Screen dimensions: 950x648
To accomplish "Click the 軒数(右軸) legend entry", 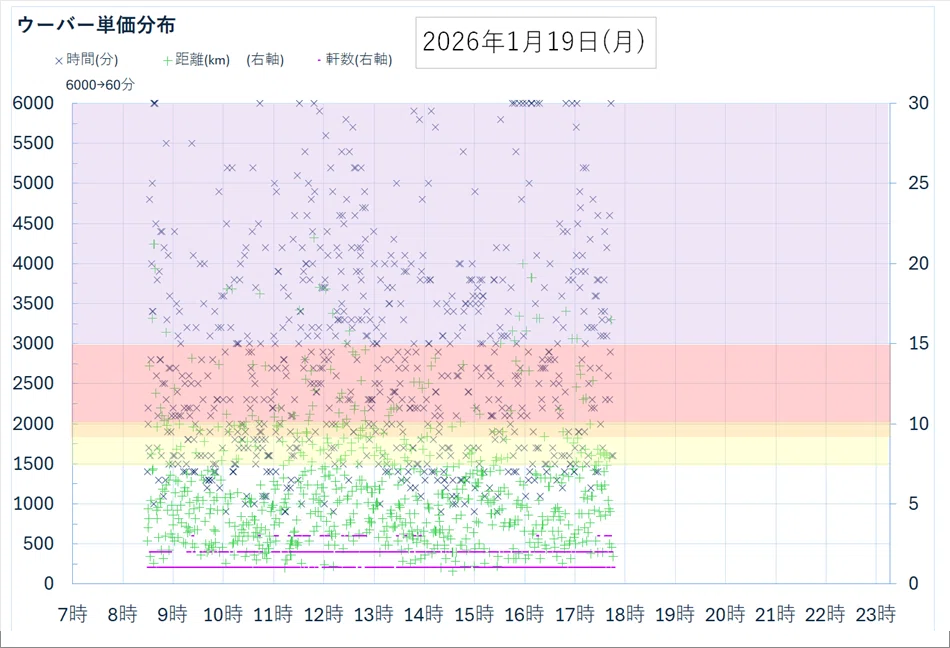I will (355, 59).
